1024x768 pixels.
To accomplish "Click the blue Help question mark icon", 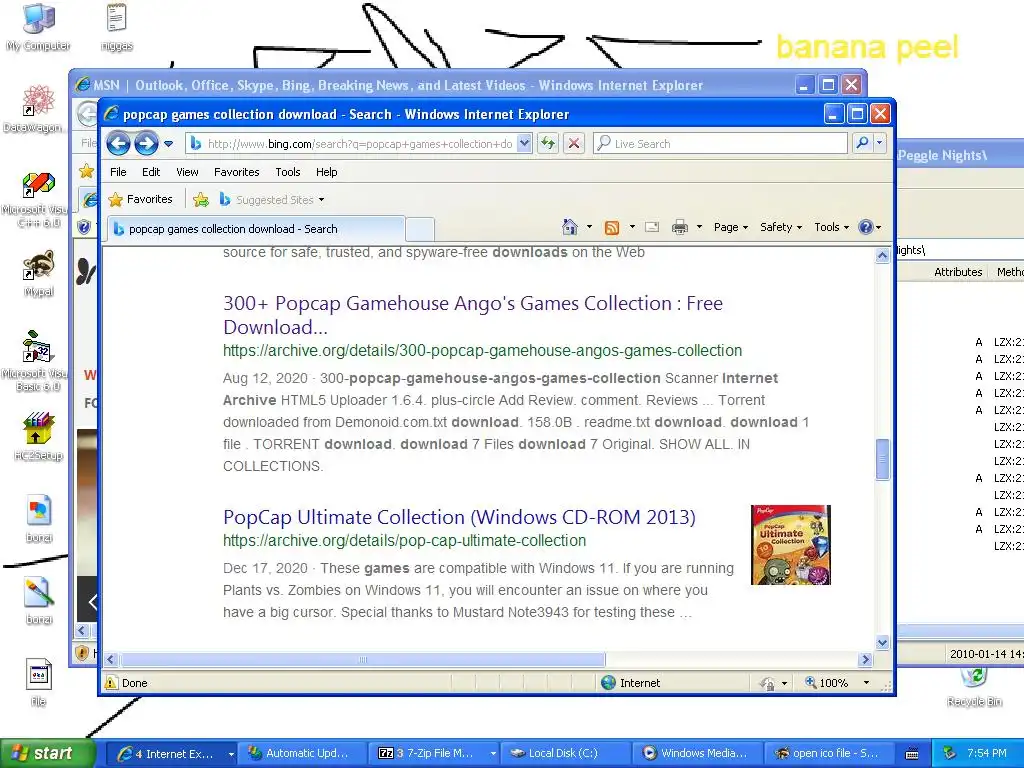I will pyautogui.click(x=866, y=227).
